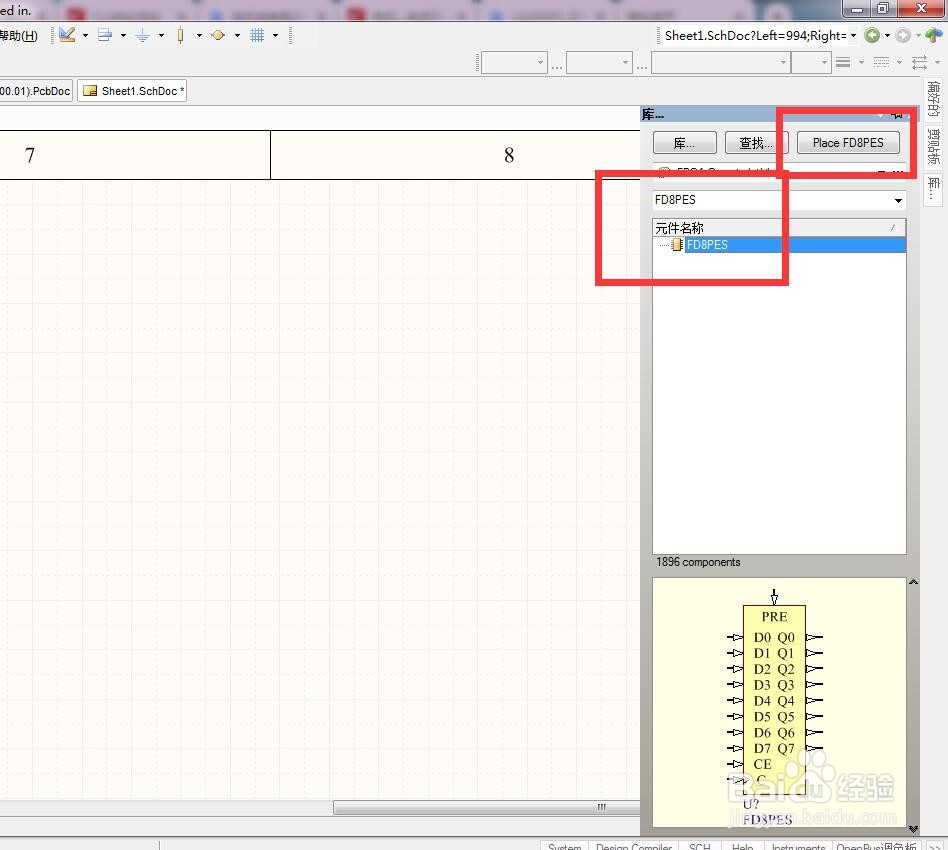
Task: Select the drawing utilities tool icon
Action: (67, 35)
